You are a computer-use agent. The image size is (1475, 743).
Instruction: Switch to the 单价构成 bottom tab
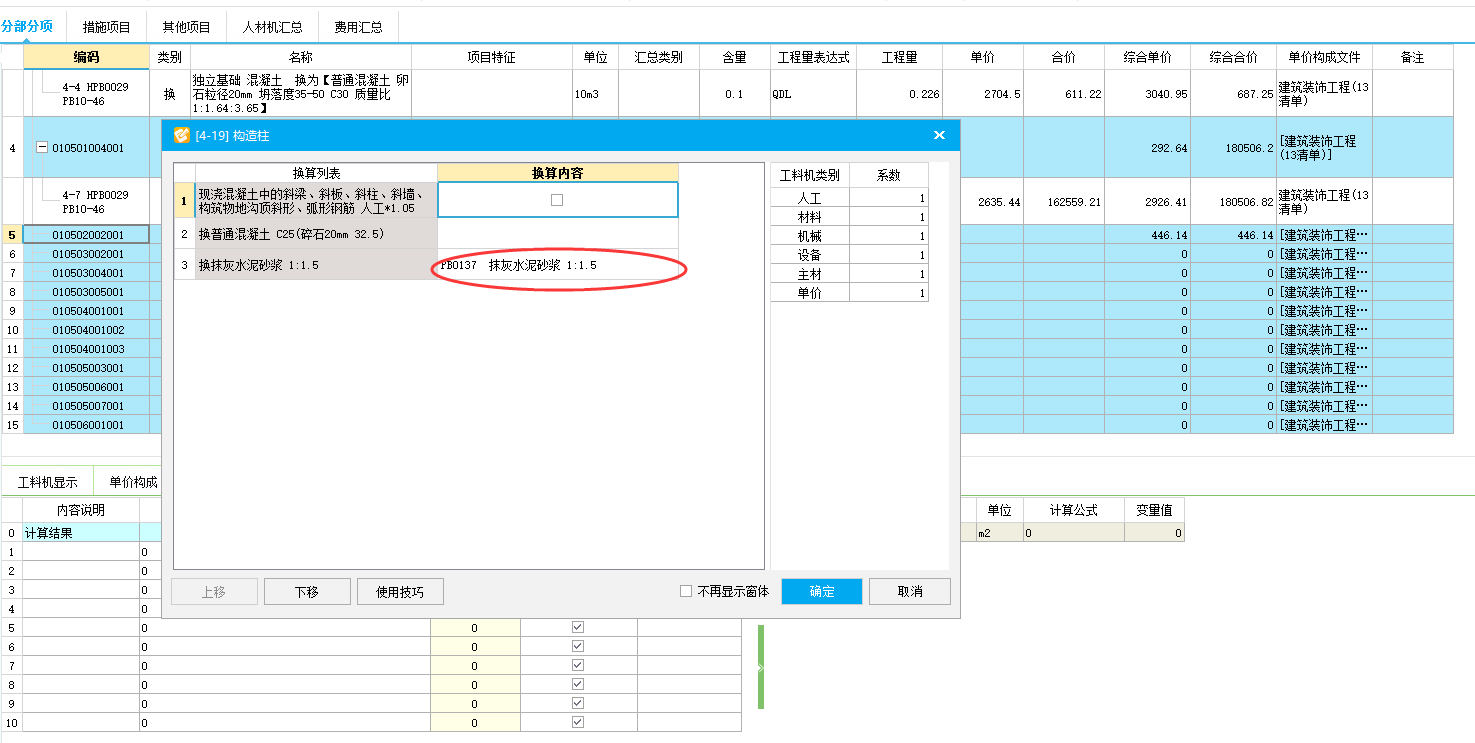132,482
